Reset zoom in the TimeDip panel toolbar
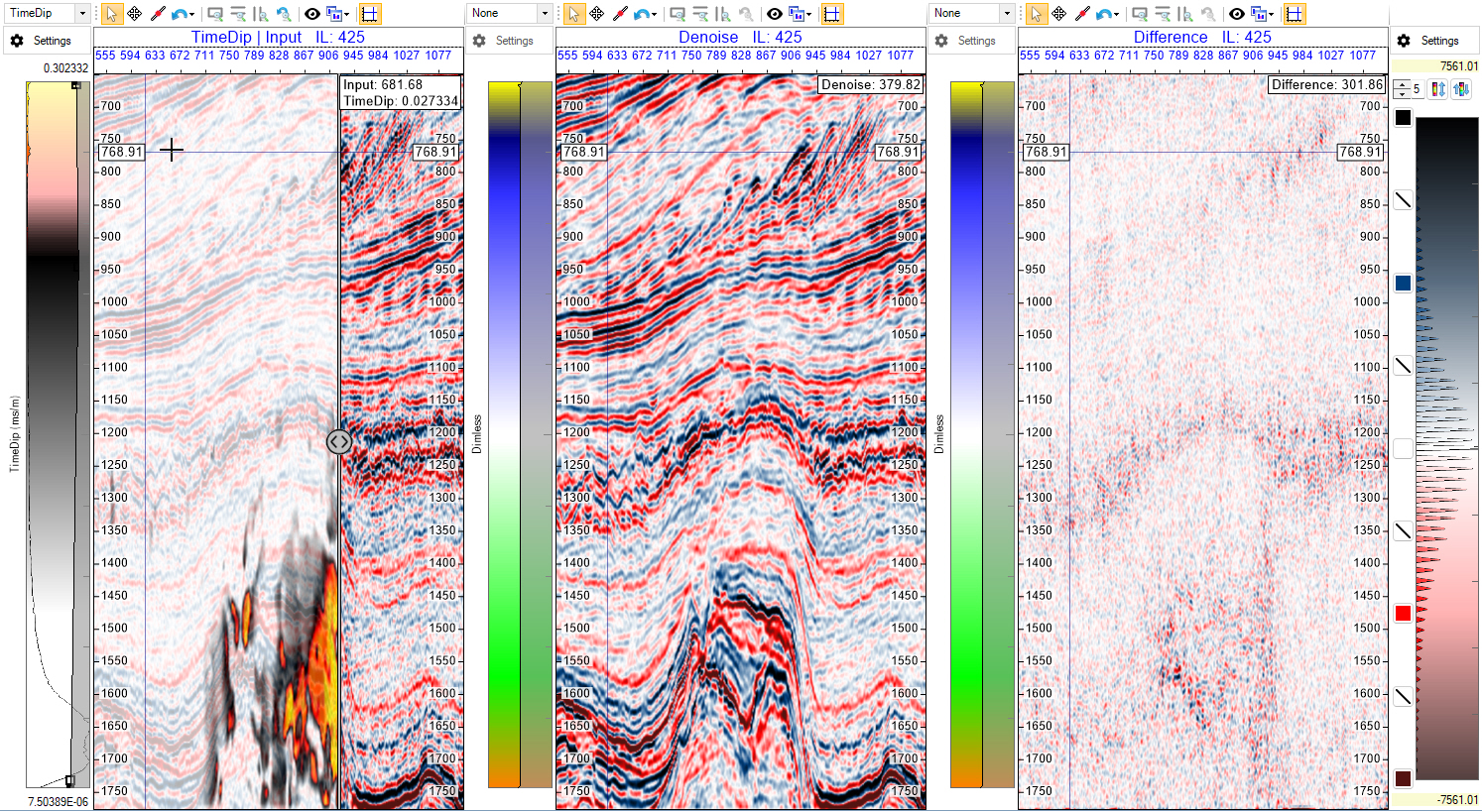 coord(284,14)
